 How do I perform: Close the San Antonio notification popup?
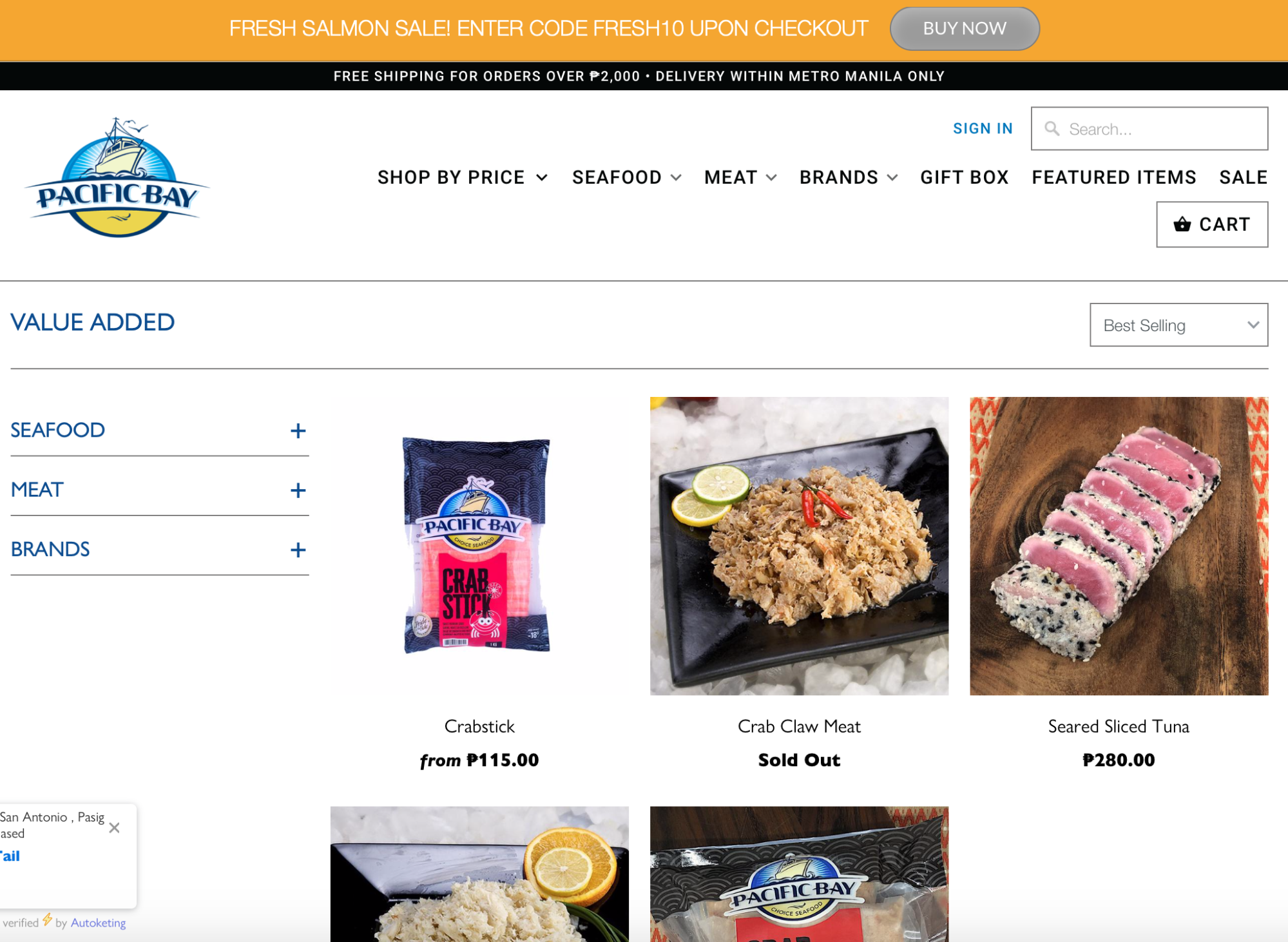coord(114,828)
